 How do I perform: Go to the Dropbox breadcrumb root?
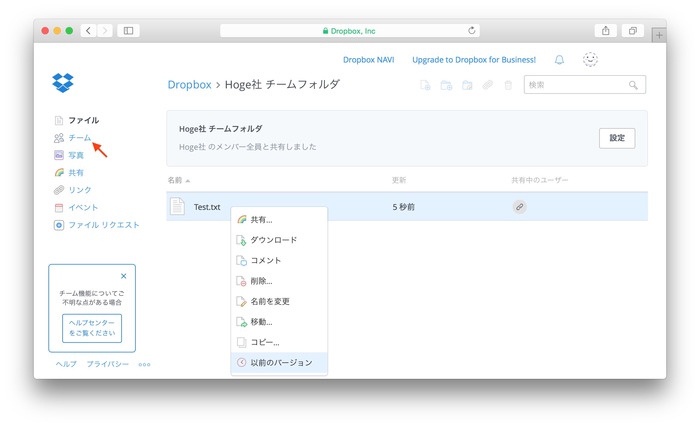click(189, 84)
